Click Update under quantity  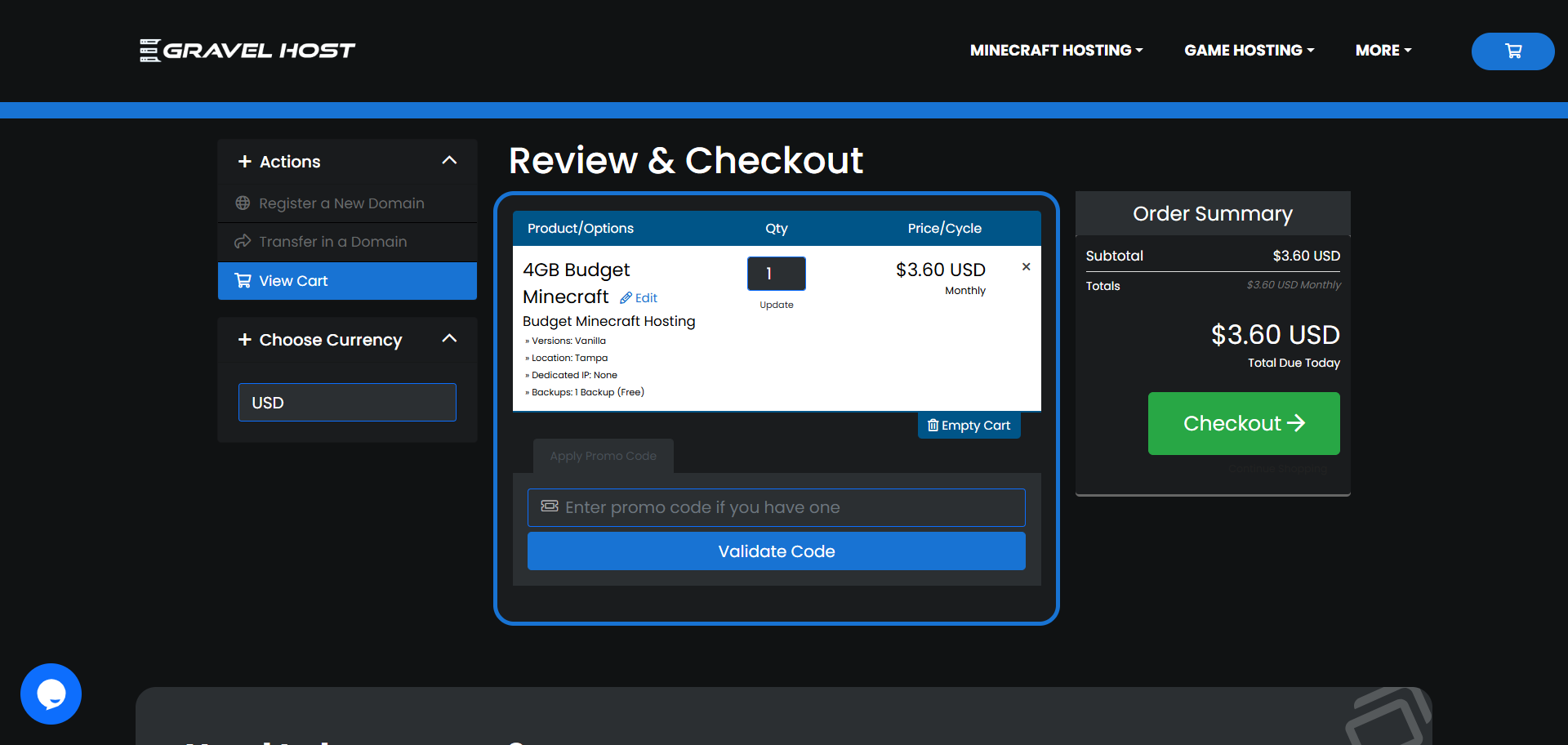coord(776,305)
